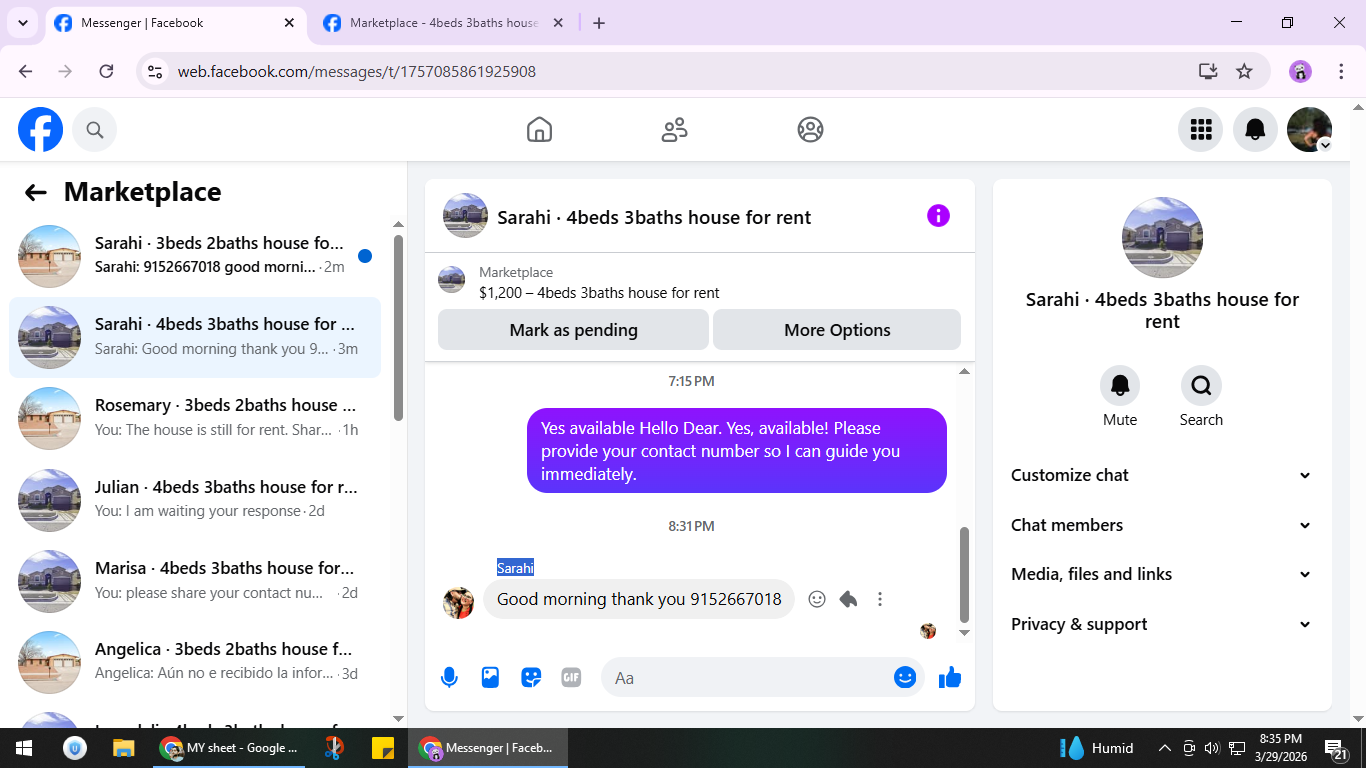Open the Friends icon in top navigation

pyautogui.click(x=675, y=129)
